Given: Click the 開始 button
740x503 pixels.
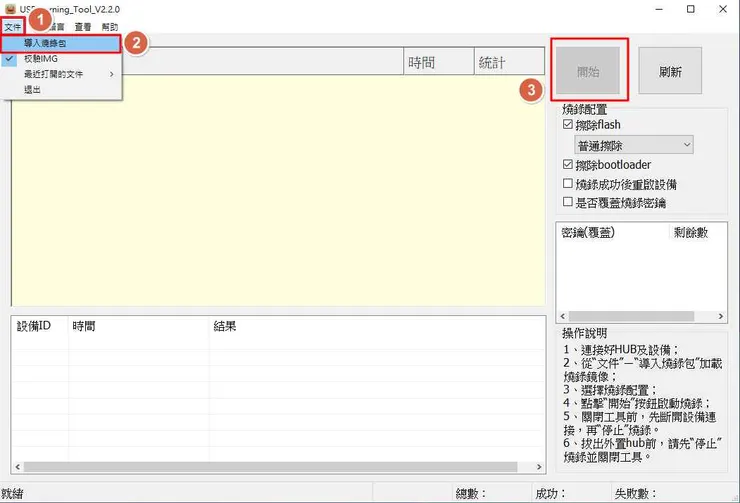Looking at the screenshot, I should tap(588, 71).
